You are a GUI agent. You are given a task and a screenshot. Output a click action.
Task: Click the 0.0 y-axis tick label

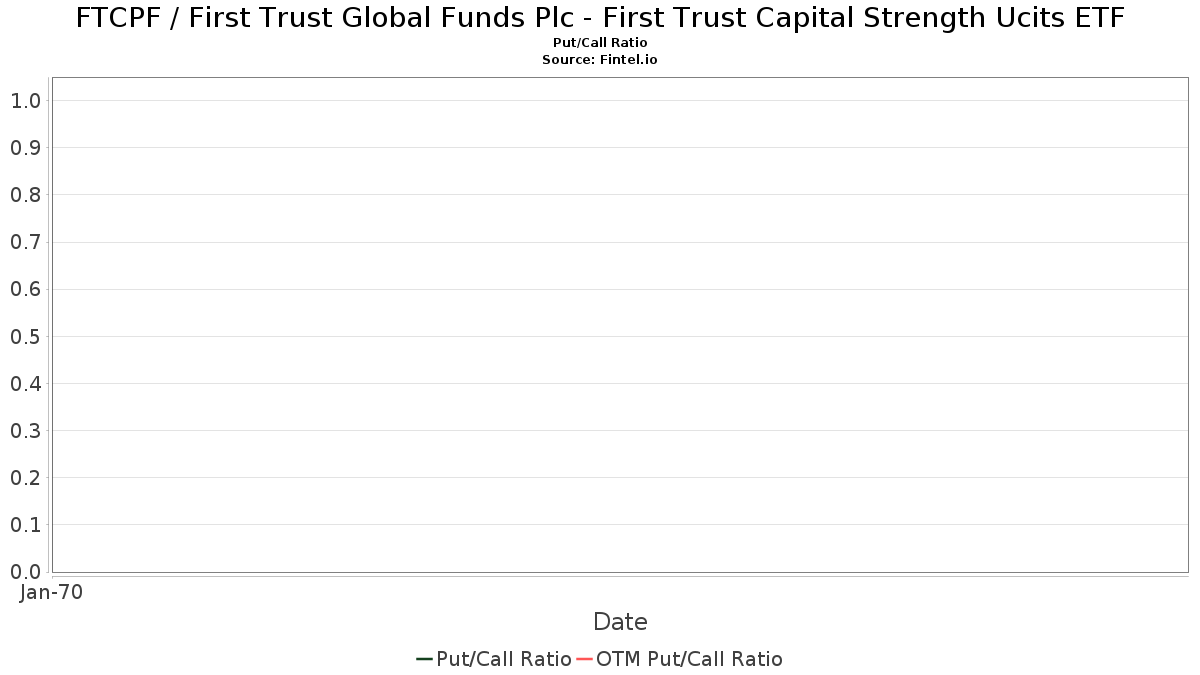click(x=25, y=572)
